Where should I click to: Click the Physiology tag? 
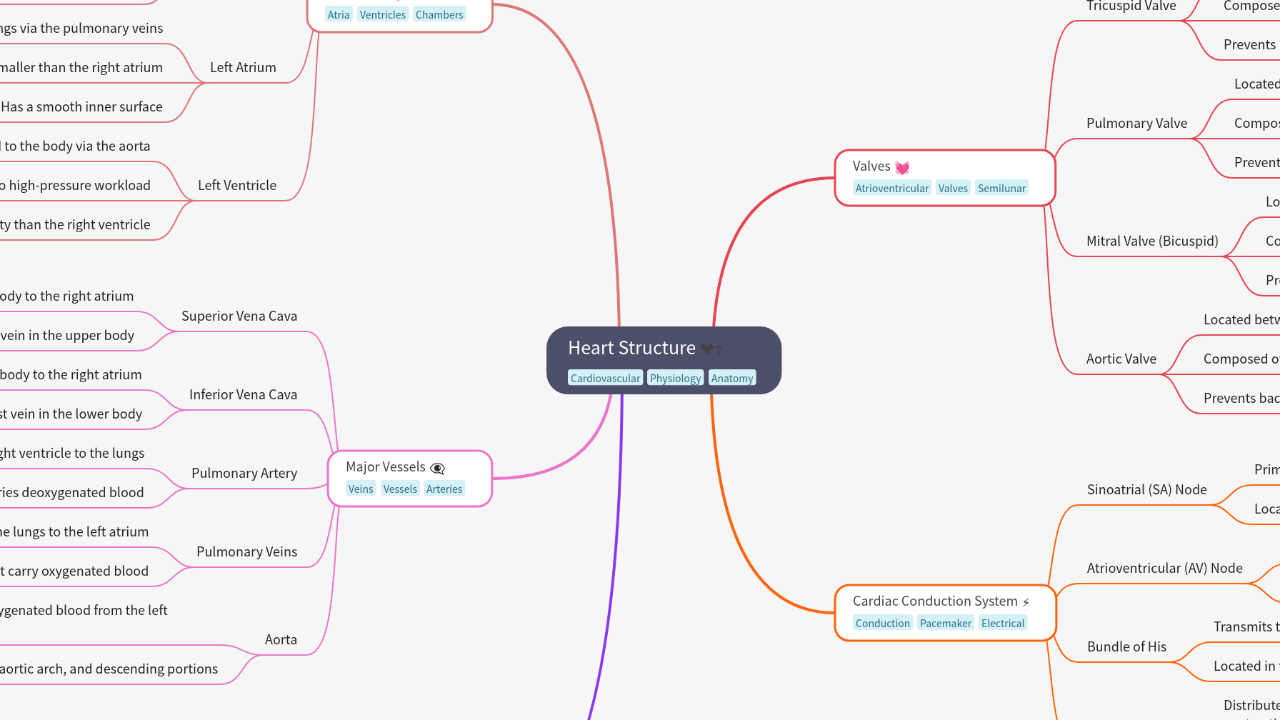point(675,378)
